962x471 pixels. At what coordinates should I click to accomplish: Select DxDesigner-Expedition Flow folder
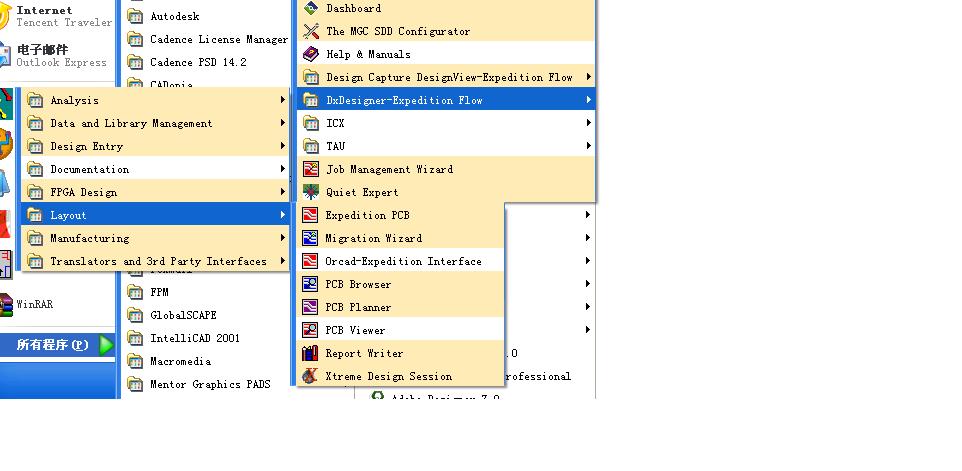446,100
